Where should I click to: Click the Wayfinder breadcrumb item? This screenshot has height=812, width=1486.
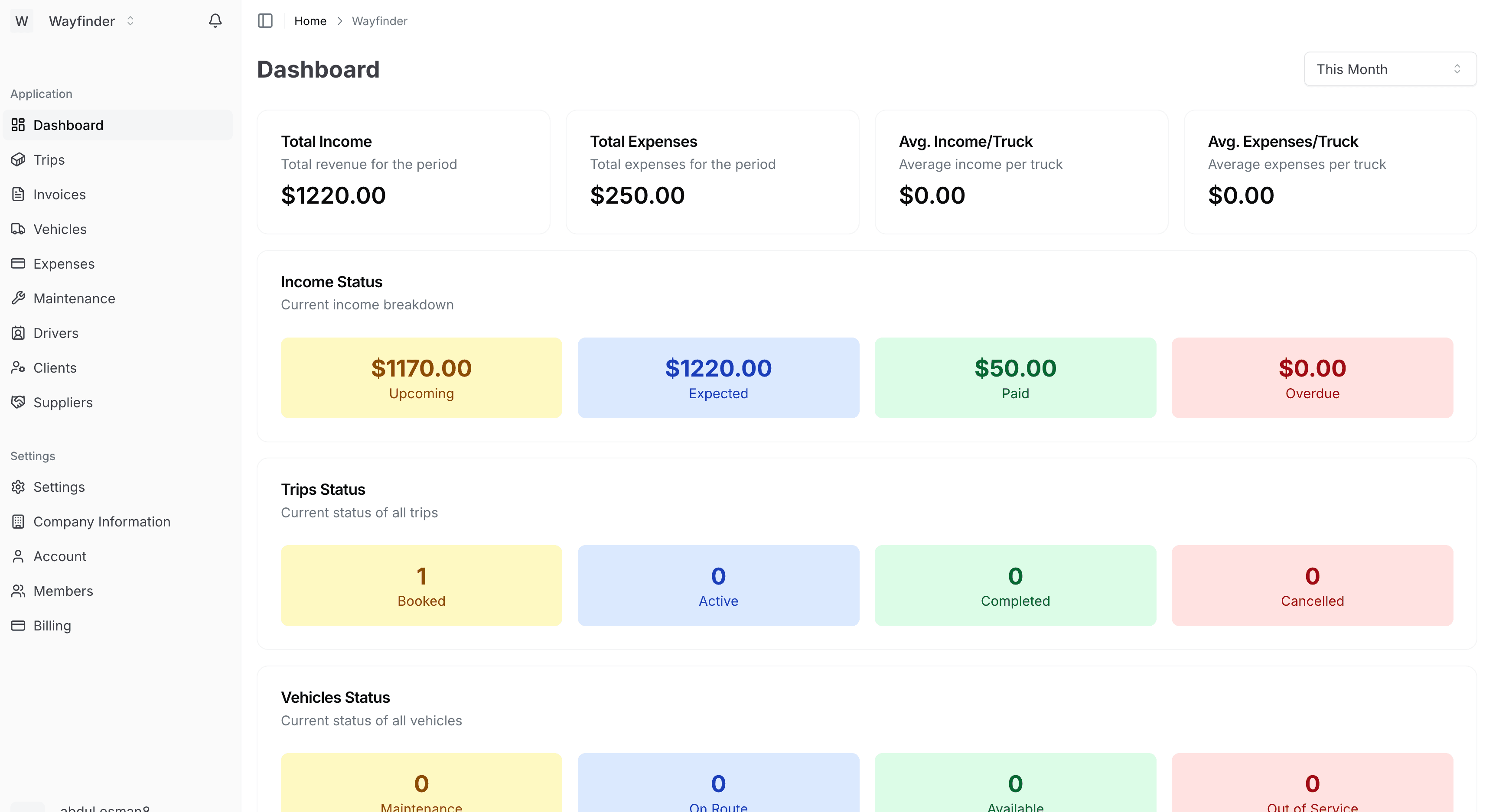[380, 21]
